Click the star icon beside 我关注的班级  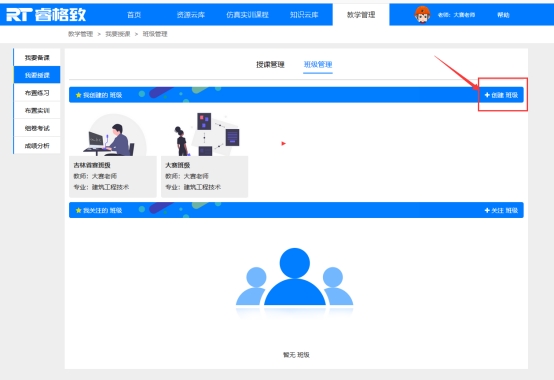[78, 210]
